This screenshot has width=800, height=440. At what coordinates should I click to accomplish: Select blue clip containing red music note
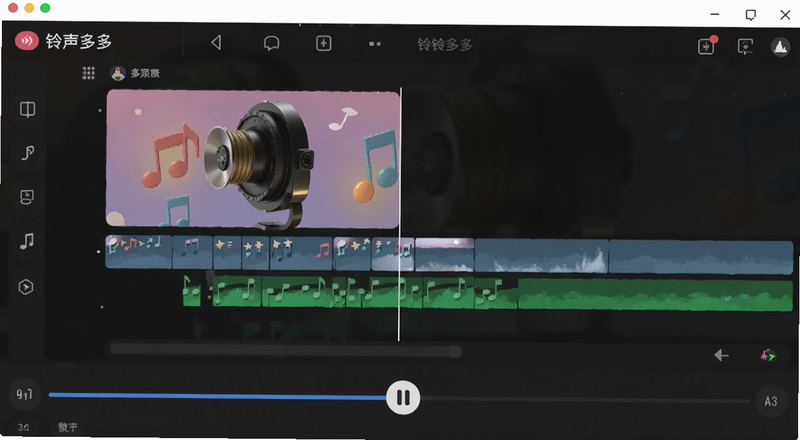point(301,253)
